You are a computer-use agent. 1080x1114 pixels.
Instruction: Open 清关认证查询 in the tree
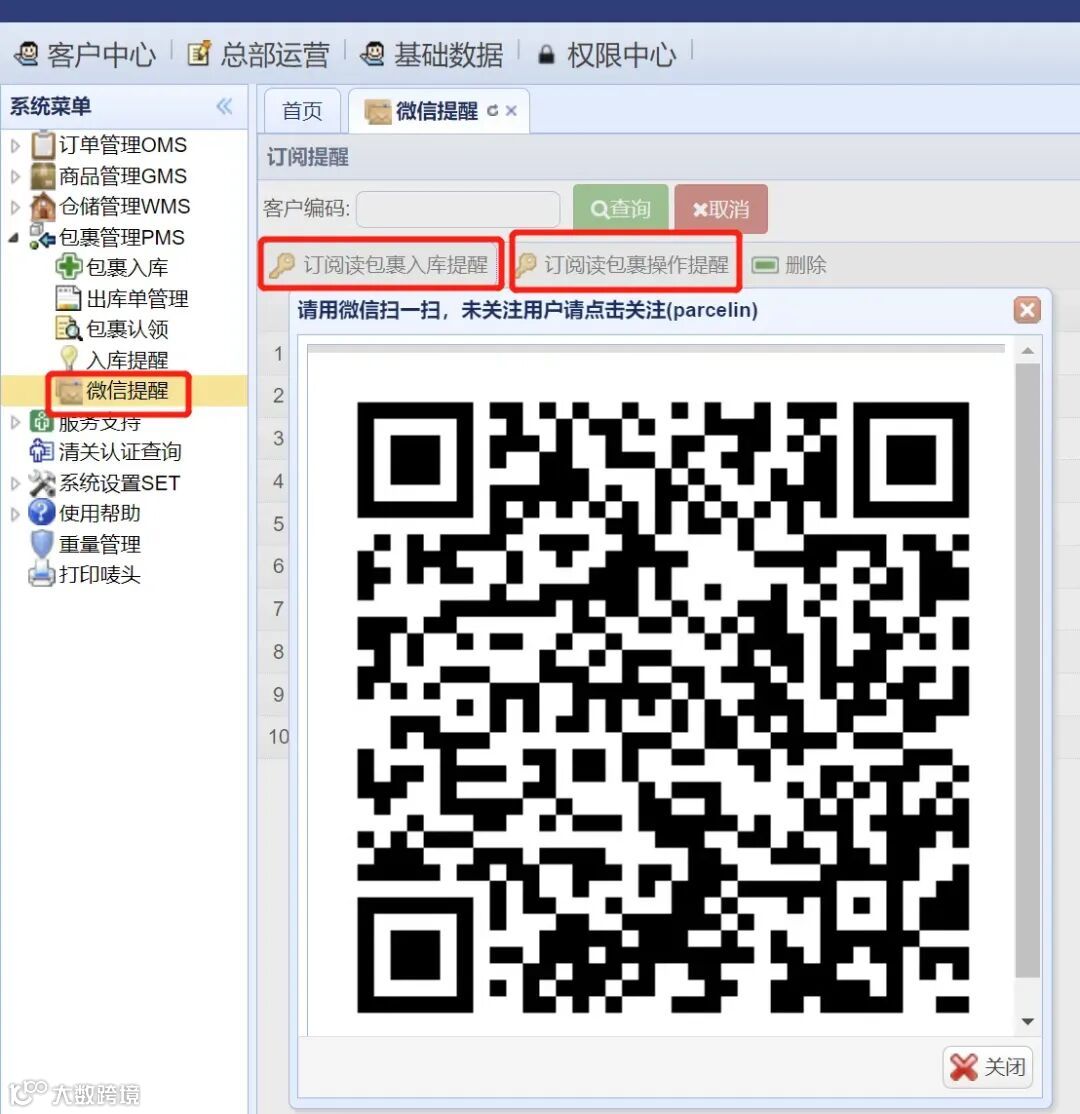[120, 452]
